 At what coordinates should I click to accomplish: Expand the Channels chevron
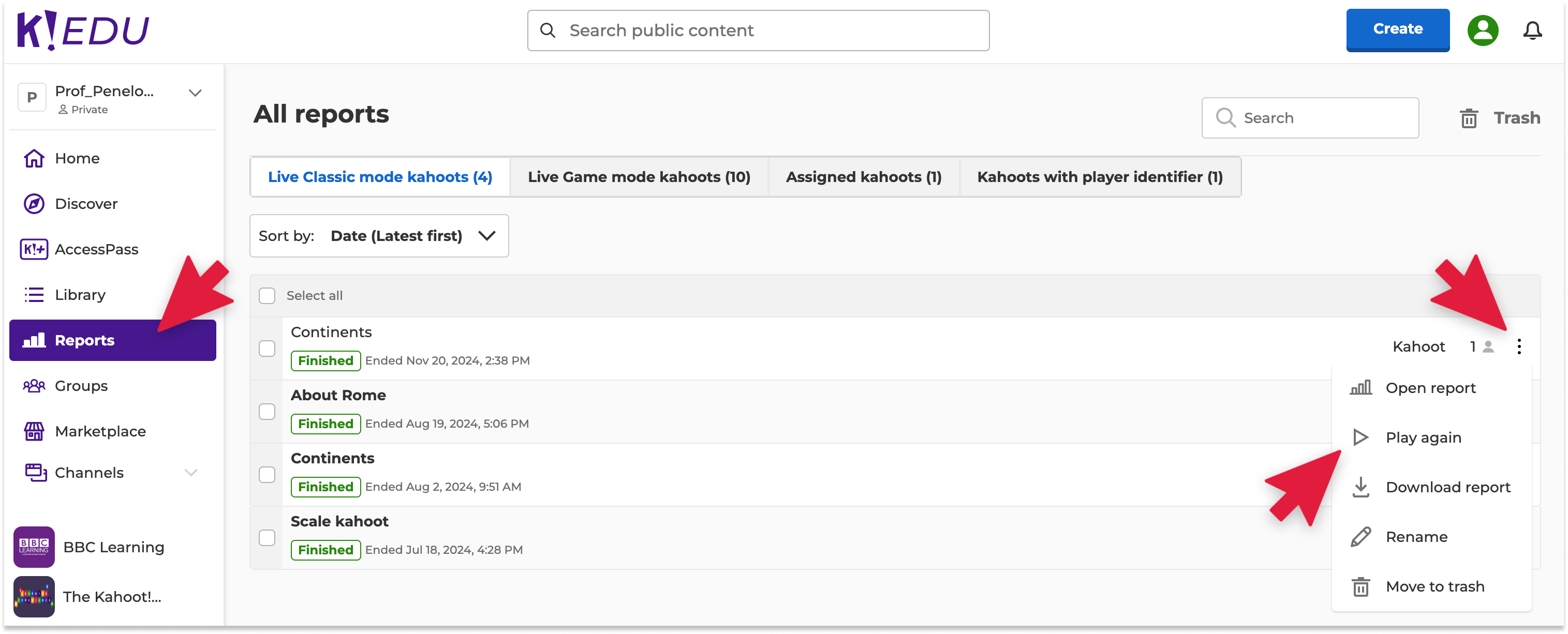[191, 473]
